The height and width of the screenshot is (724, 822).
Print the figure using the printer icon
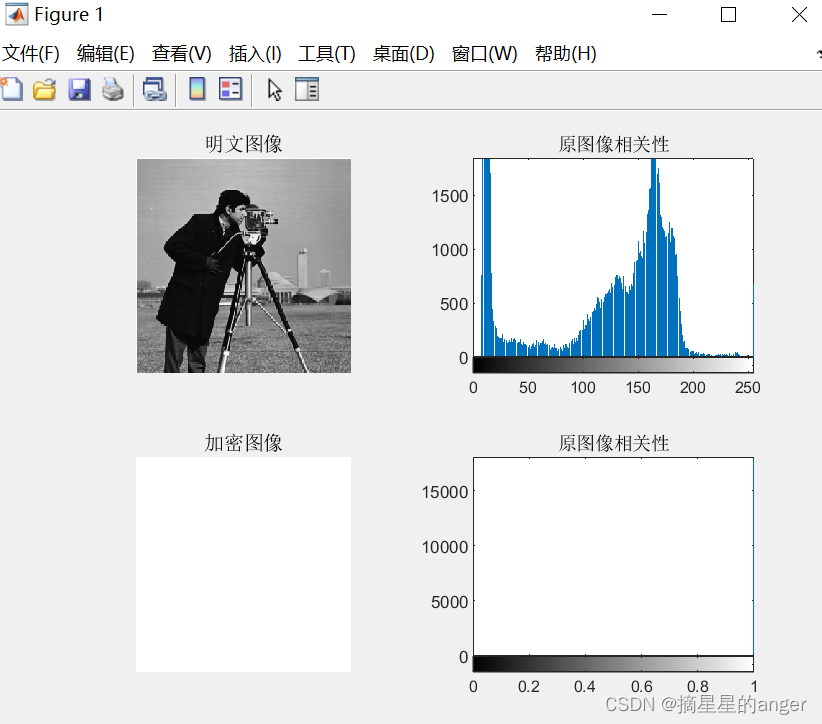point(113,89)
